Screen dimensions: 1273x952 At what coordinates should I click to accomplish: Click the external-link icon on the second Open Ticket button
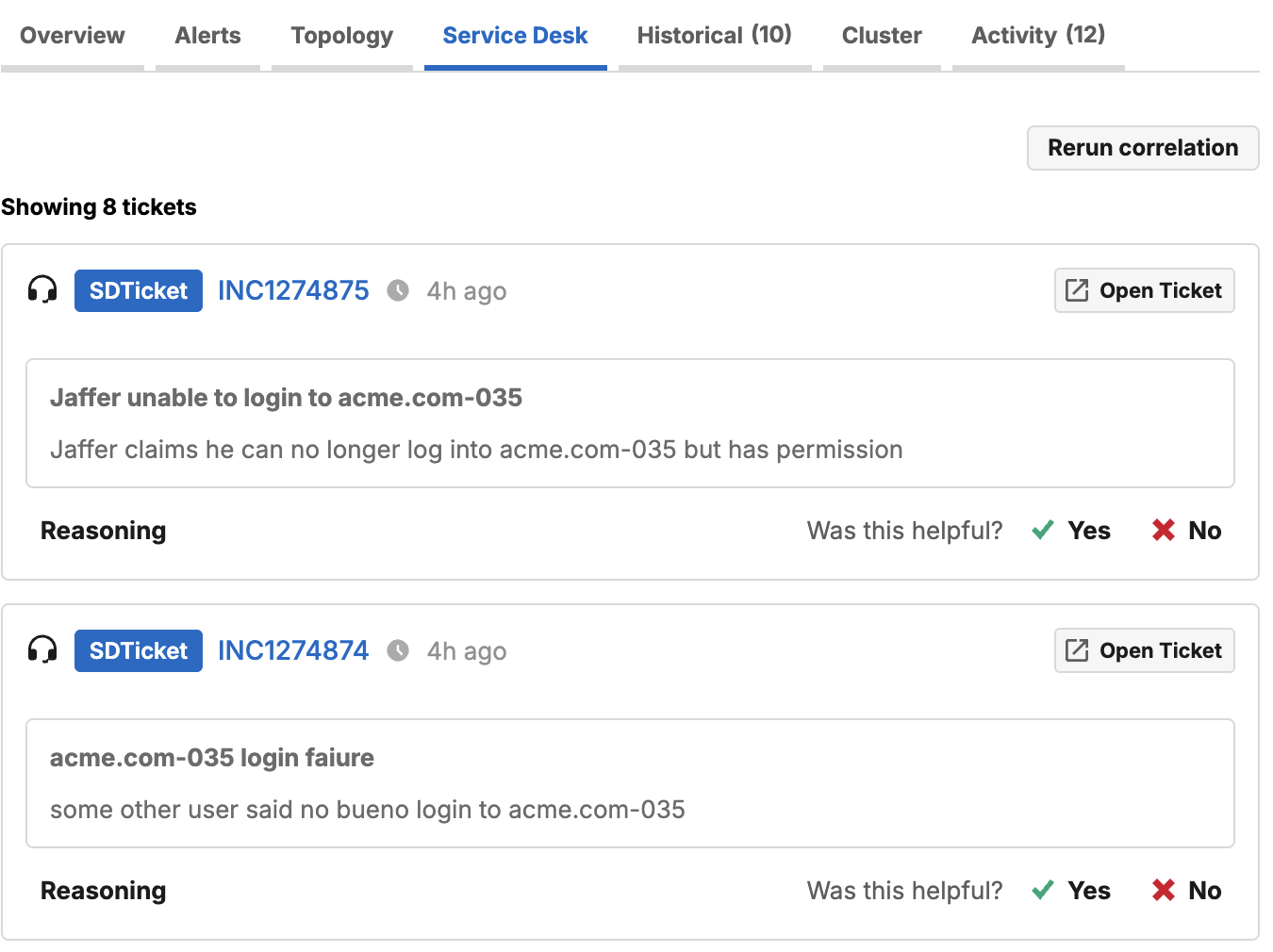(1077, 650)
